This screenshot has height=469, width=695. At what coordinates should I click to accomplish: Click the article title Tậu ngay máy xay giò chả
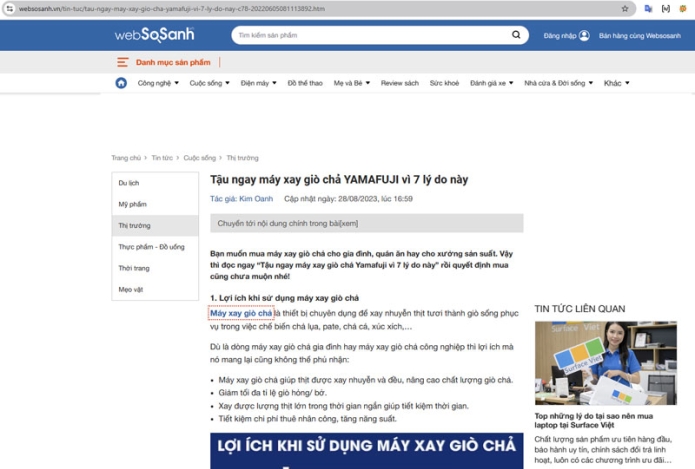(339, 180)
